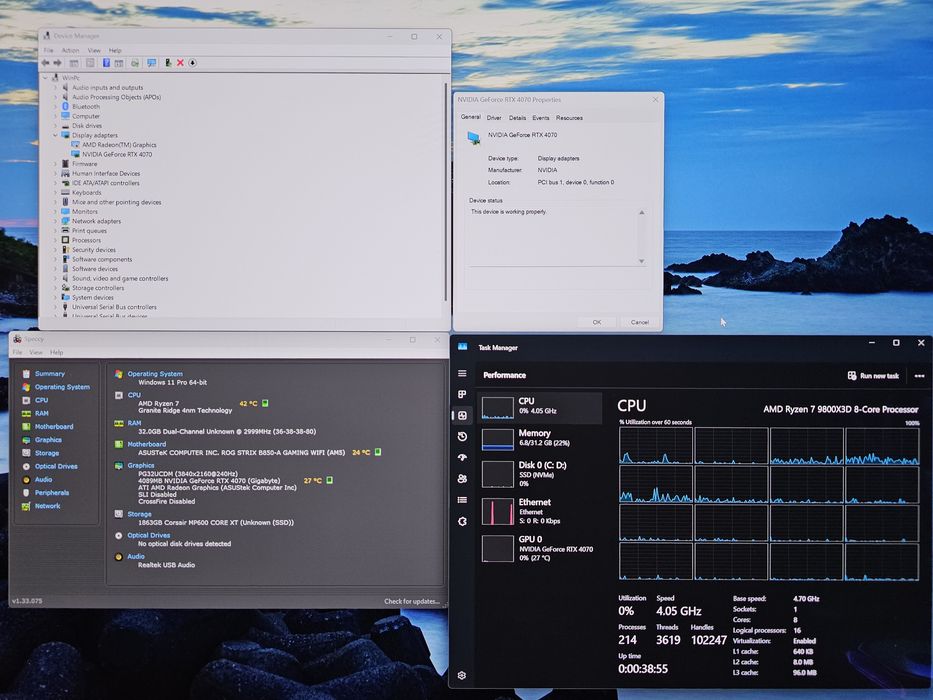
Task: Select AMD Radeon(TM) Graphics device
Action: click(x=119, y=145)
